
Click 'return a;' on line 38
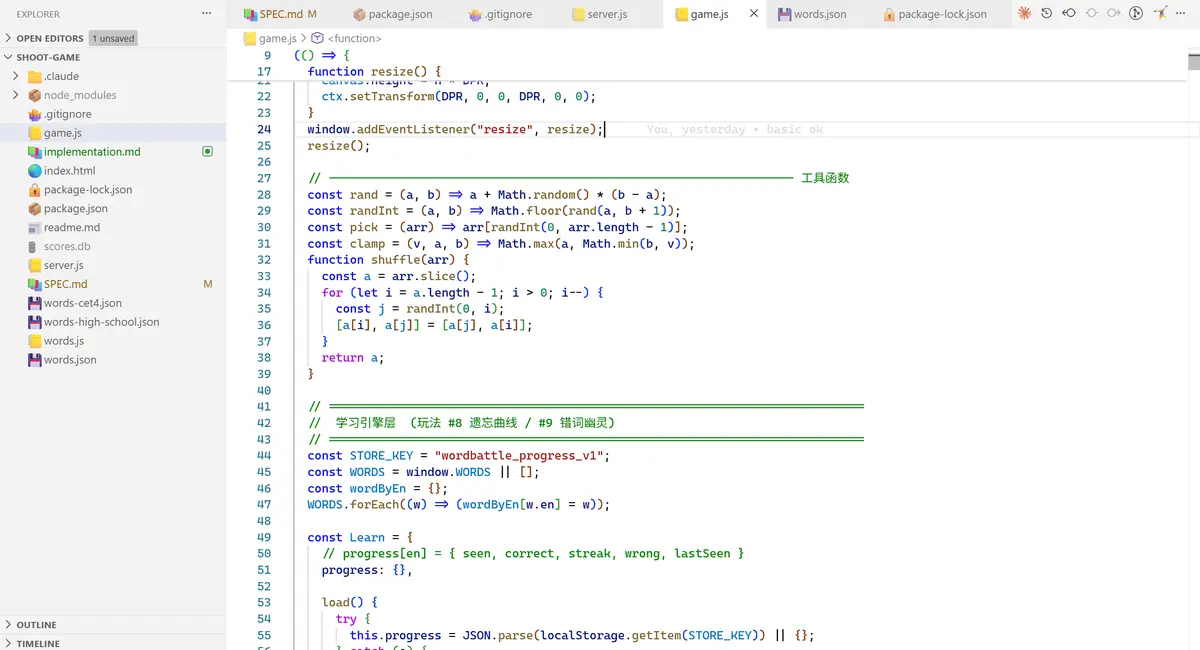point(353,358)
